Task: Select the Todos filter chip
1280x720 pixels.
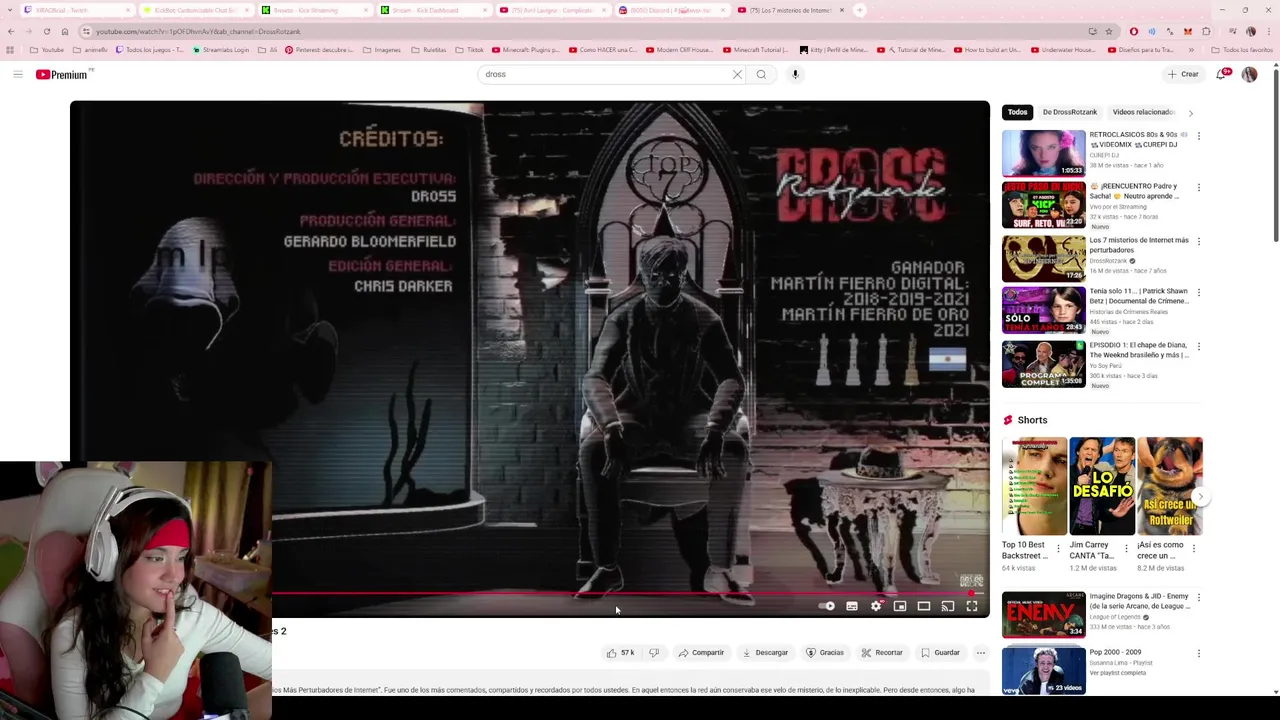Action: pos(1018,112)
